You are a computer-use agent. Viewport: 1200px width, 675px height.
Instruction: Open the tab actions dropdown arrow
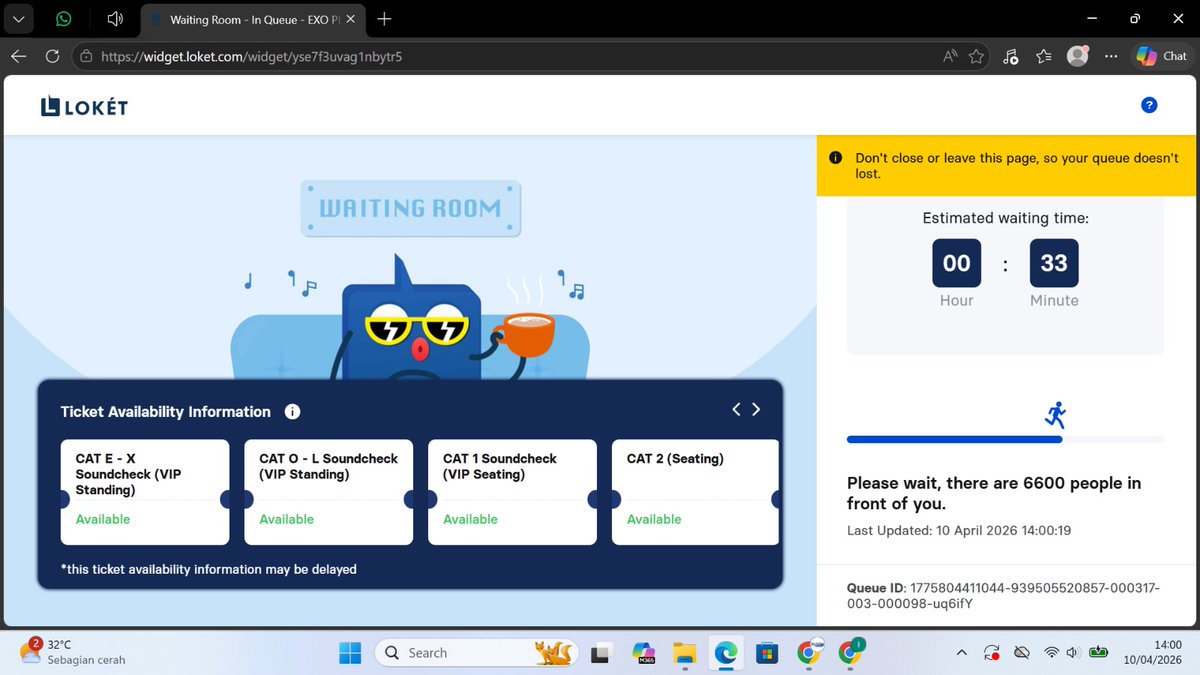[x=19, y=19]
